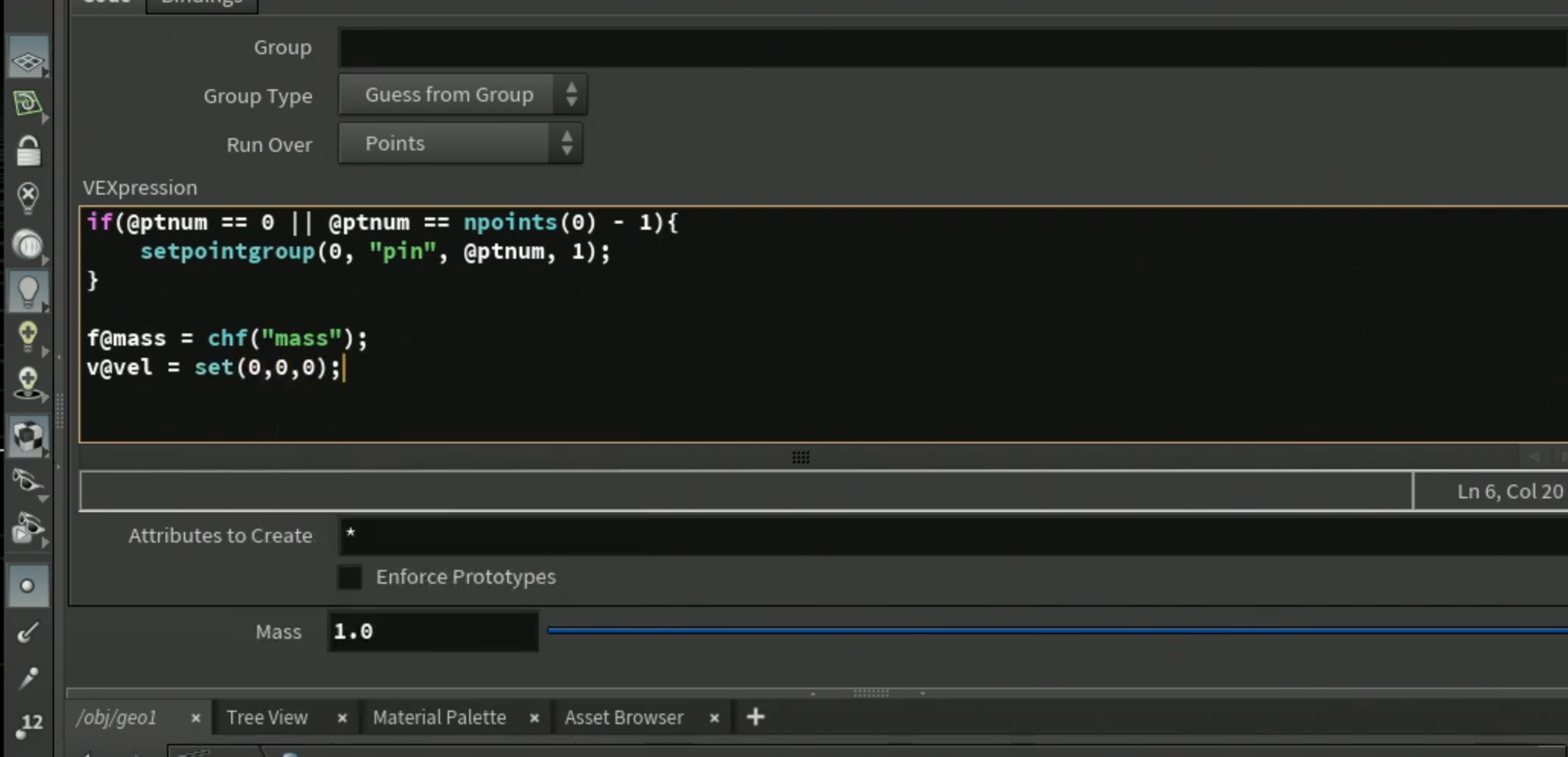
Task: Enable the Enforce Prototypes checkbox
Action: click(x=350, y=577)
